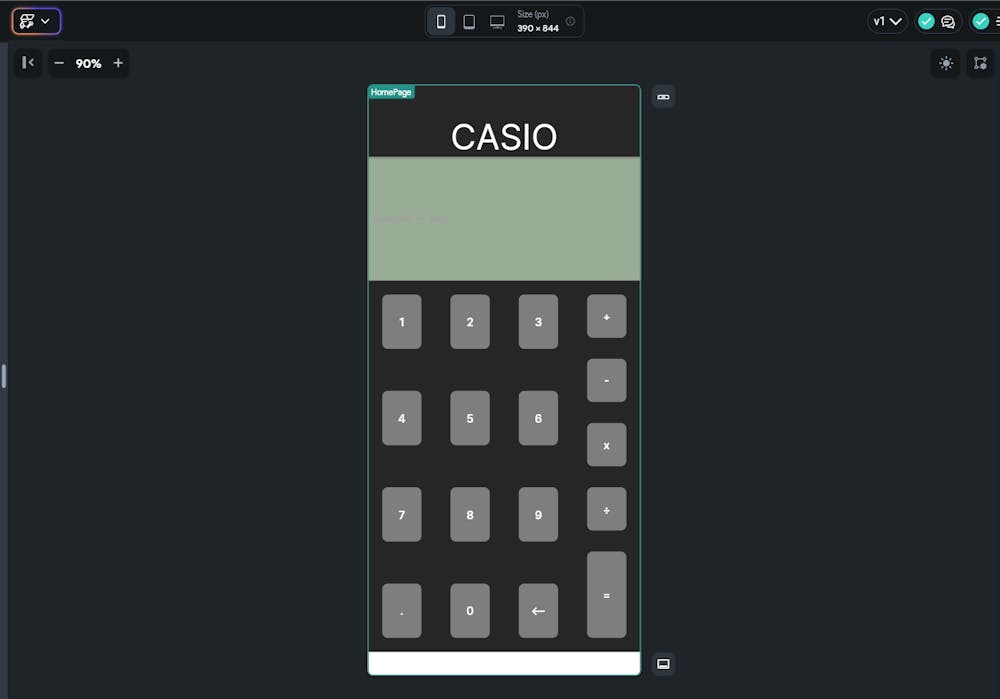1000x699 pixels.
Task: Click calculator button 2
Action: (x=470, y=321)
